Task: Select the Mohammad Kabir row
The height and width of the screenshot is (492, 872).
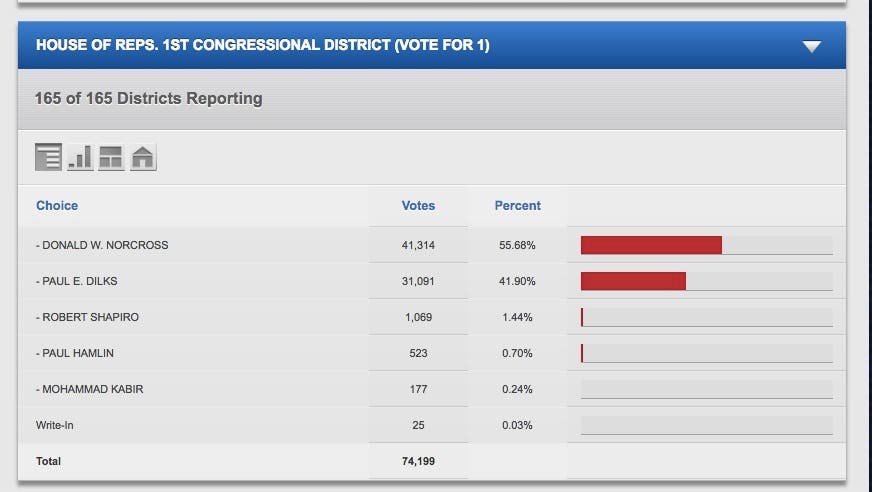Action: (92, 389)
